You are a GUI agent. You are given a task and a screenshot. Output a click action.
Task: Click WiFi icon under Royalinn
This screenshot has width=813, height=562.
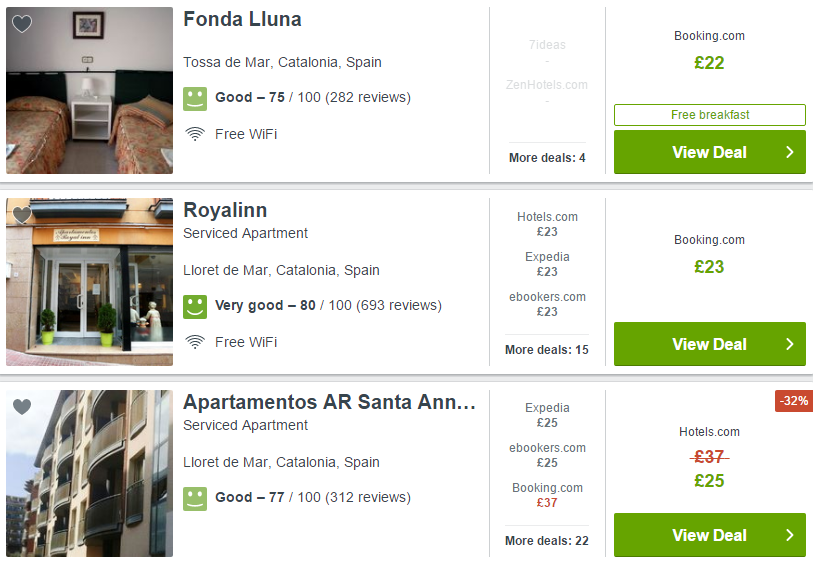(195, 342)
